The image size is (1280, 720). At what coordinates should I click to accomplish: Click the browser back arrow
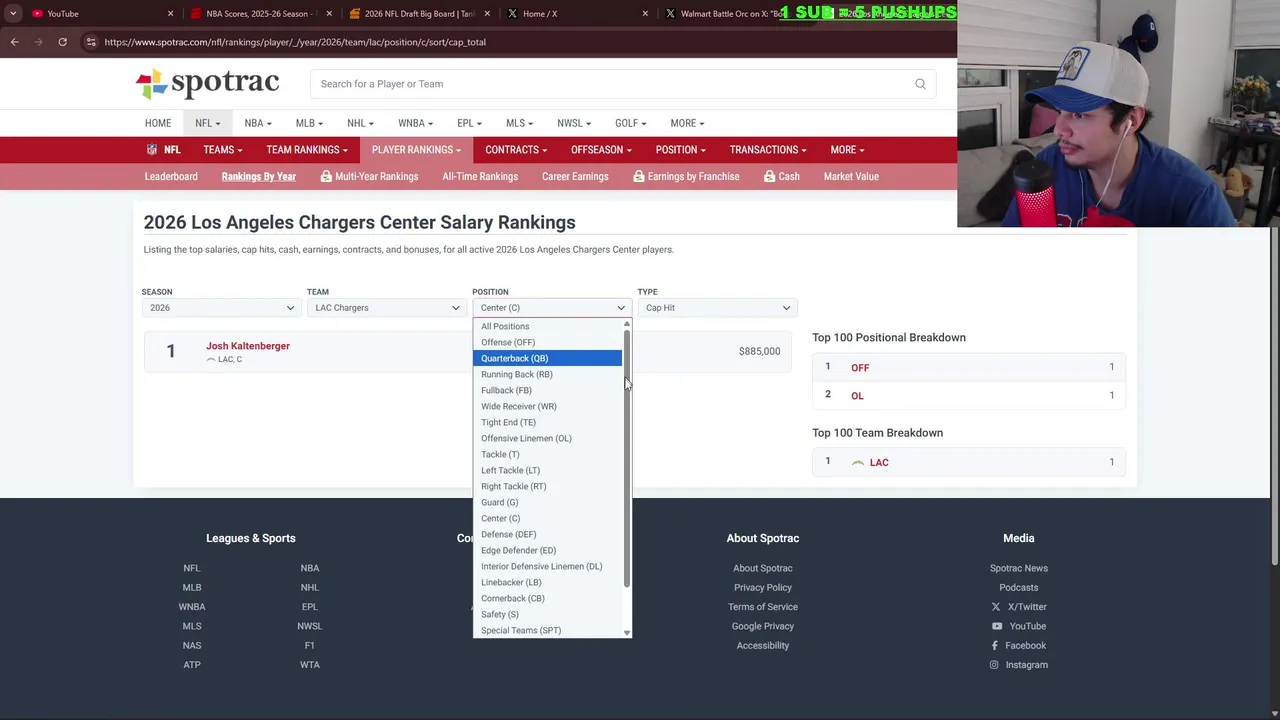point(14,42)
